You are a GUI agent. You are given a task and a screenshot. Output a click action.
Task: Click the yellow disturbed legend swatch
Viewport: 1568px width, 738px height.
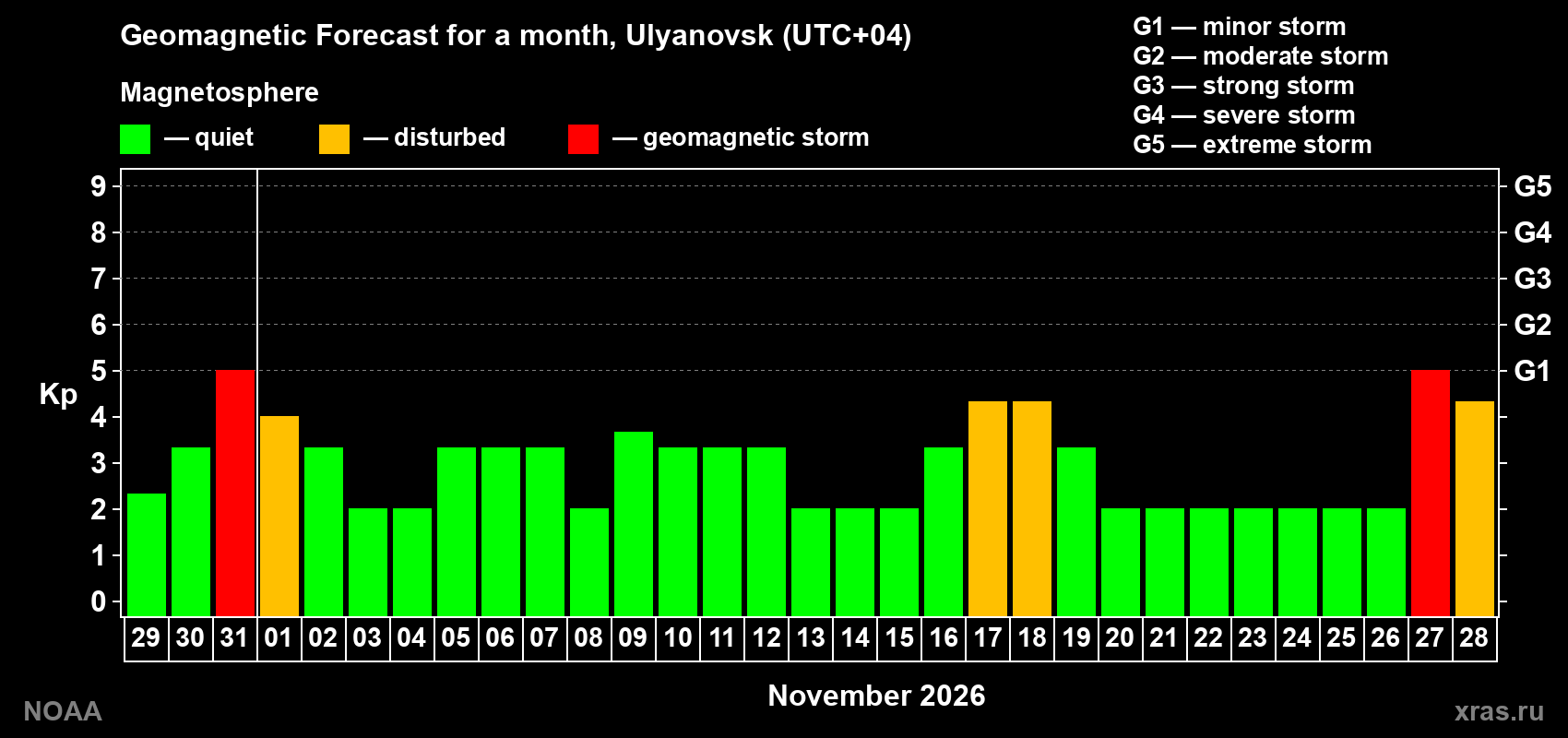point(334,139)
